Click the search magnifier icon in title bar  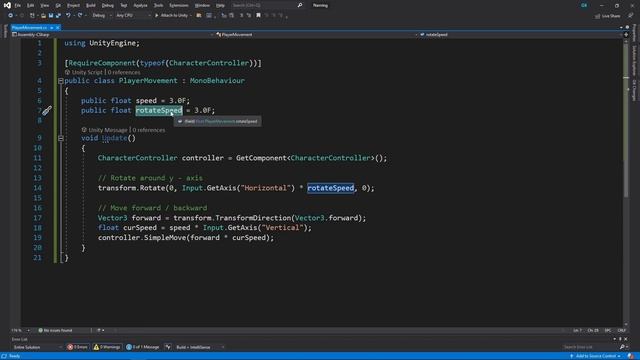pyautogui.click(x=300, y=5)
